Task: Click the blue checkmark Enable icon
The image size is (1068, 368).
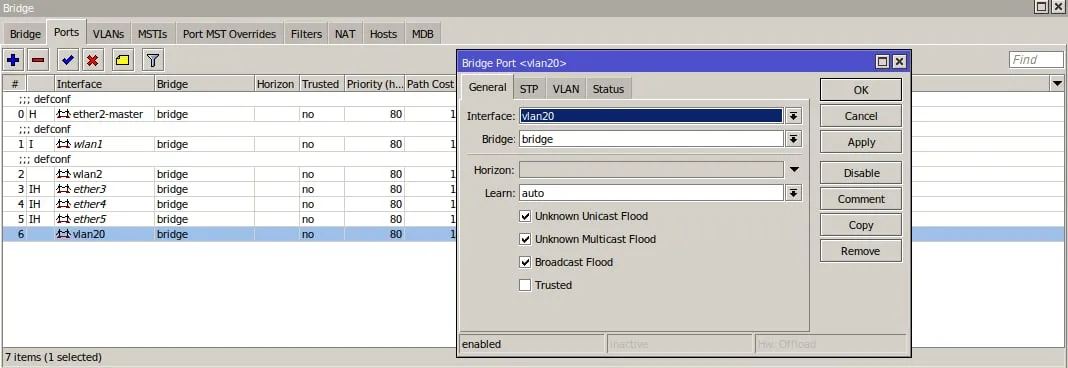Action: pyautogui.click(x=67, y=61)
